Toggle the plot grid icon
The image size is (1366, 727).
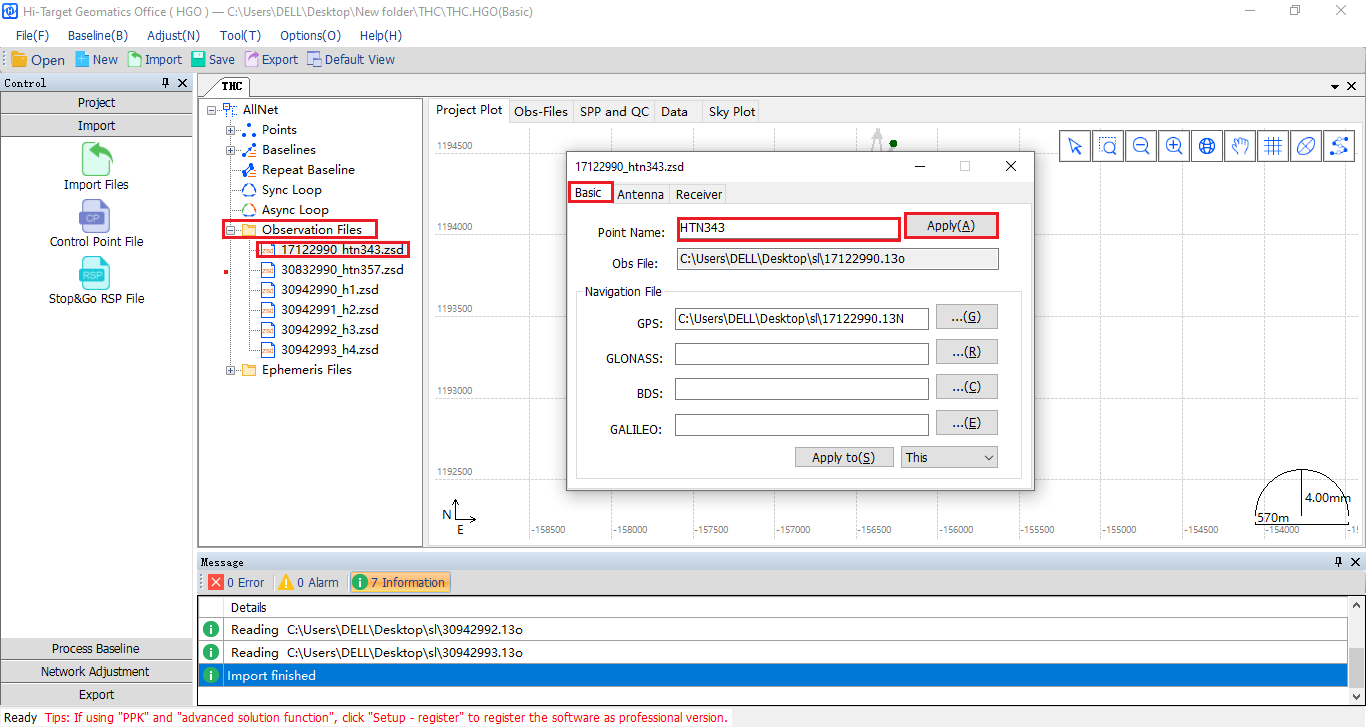(x=1273, y=147)
